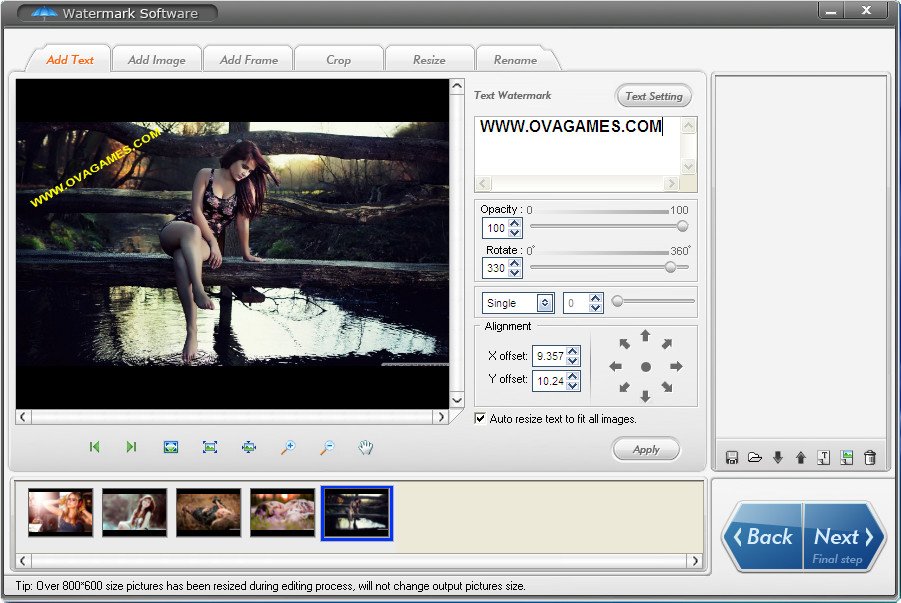Align watermark to the top-left arrow
Image resolution: width=901 pixels, height=603 pixels.
625,344
